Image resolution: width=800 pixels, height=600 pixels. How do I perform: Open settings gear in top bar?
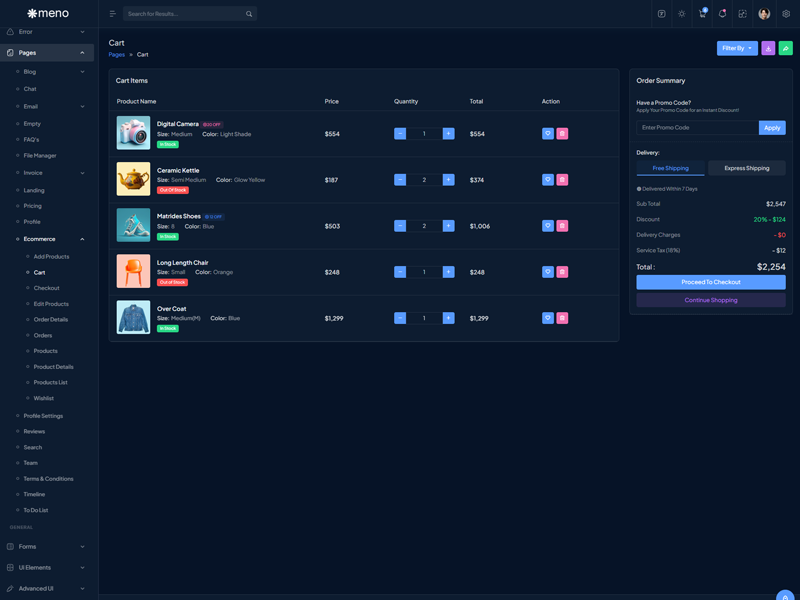[786, 14]
